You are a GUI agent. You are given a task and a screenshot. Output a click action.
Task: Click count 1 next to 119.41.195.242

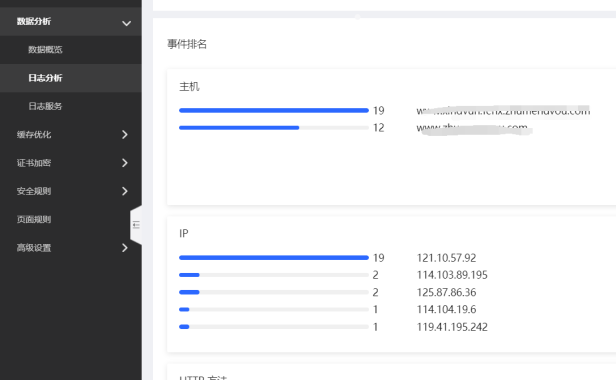click(376, 327)
